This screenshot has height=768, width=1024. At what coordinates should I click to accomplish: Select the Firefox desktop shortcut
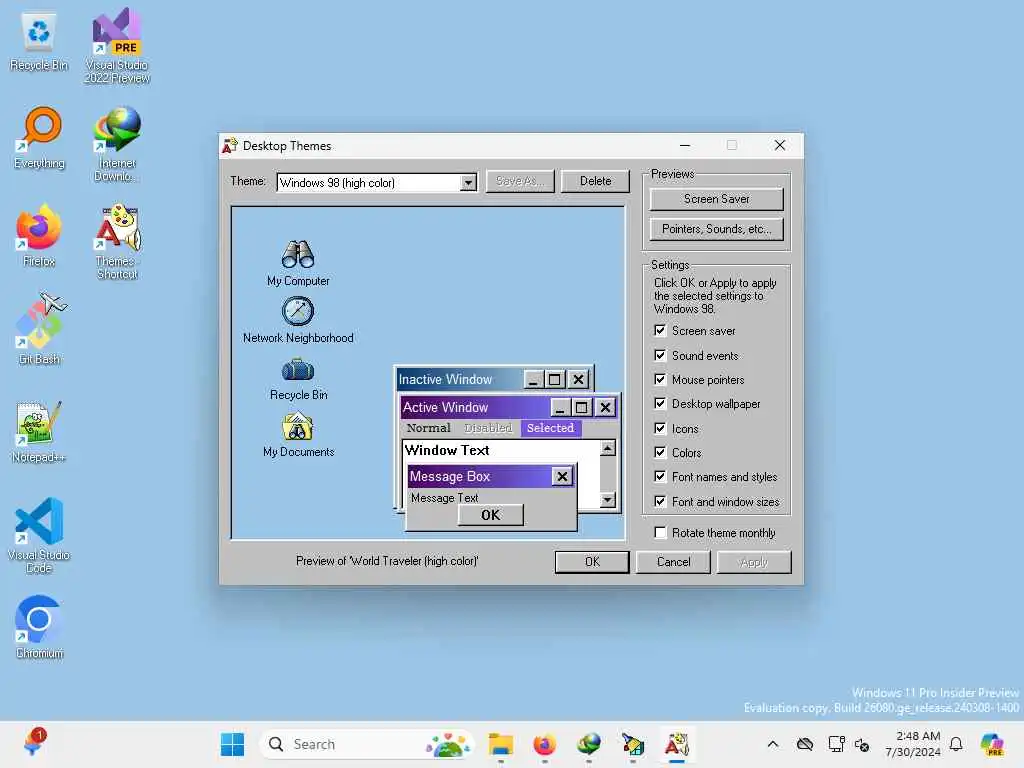(x=39, y=236)
